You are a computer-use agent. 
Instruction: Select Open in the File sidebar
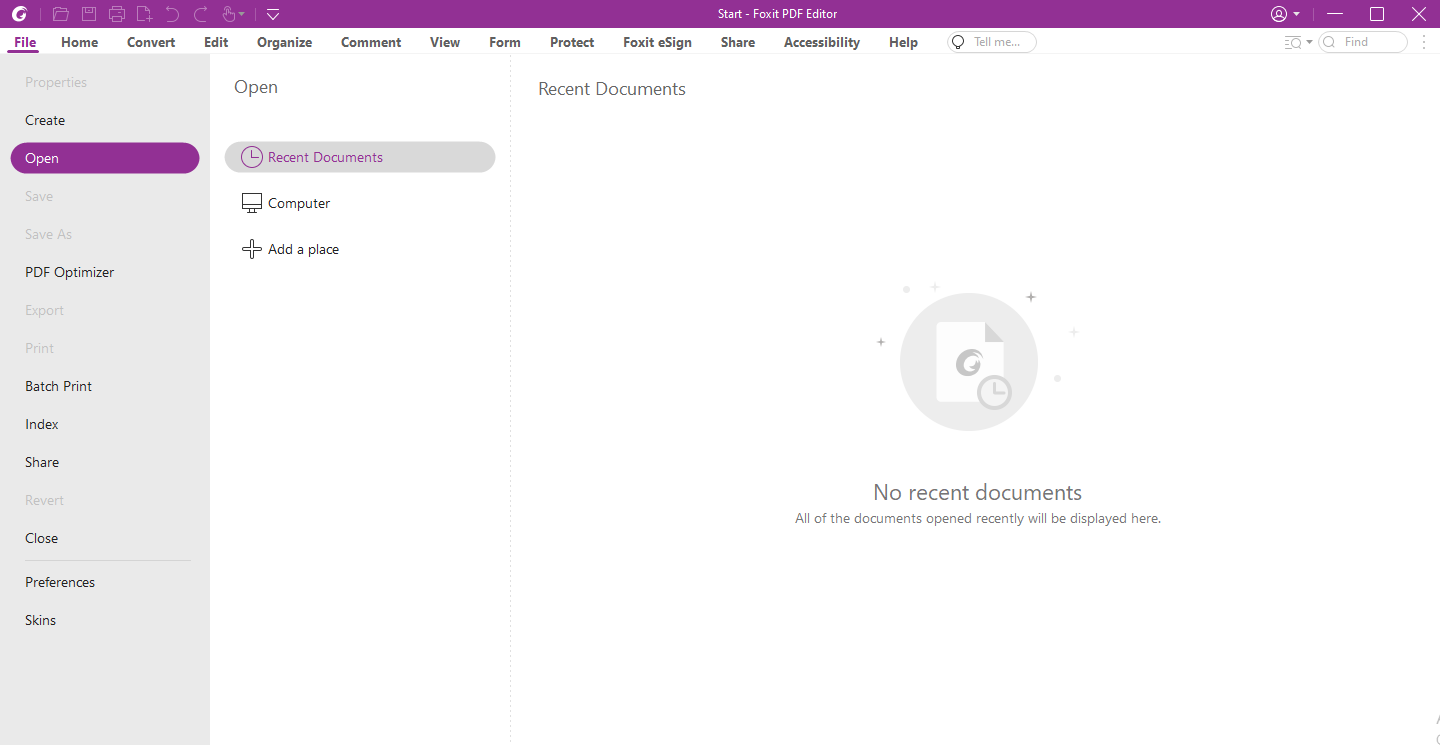click(x=105, y=158)
